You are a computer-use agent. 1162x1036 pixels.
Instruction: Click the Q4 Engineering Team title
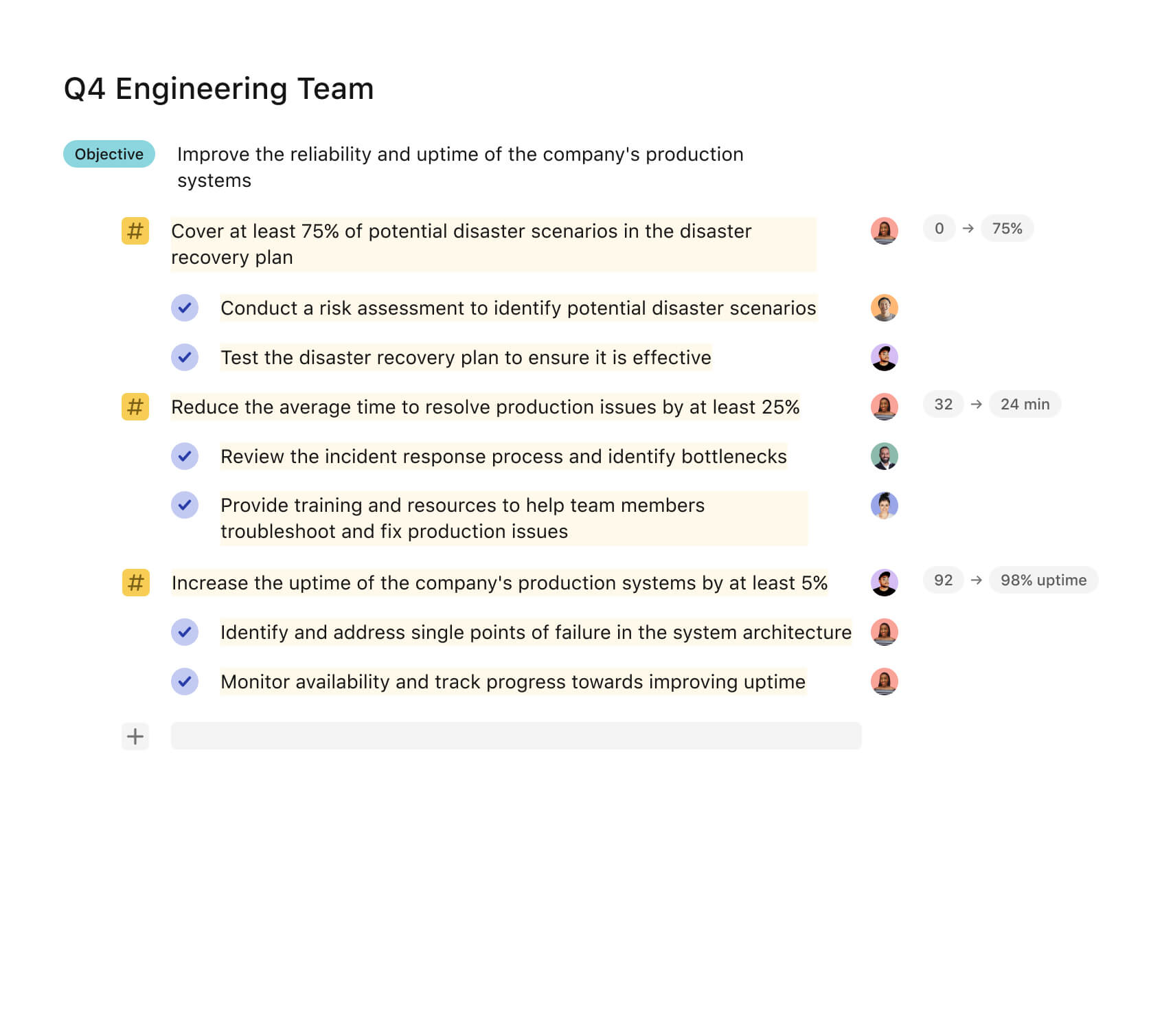click(x=219, y=89)
